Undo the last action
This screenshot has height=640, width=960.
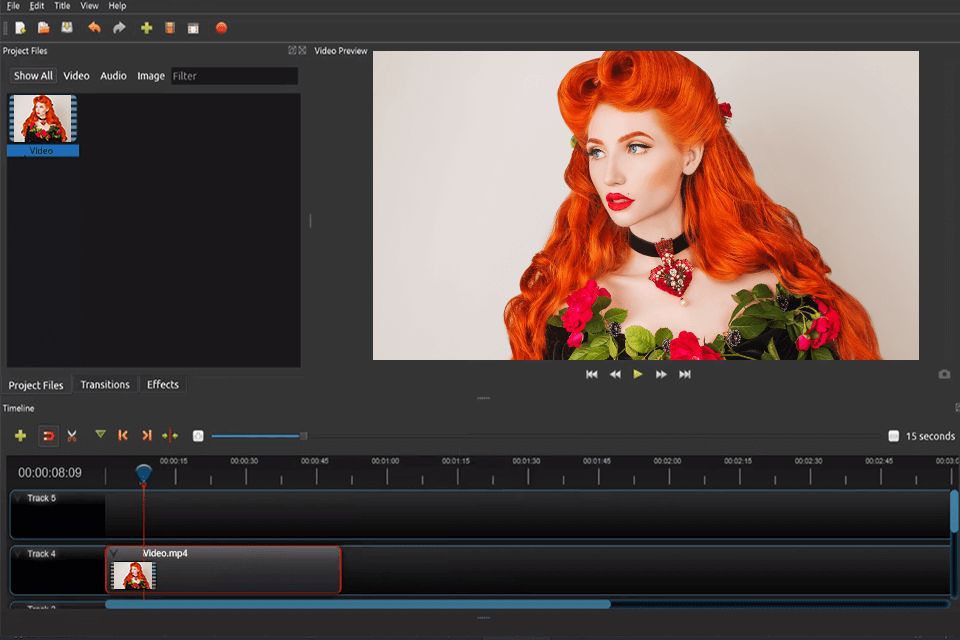[94, 28]
